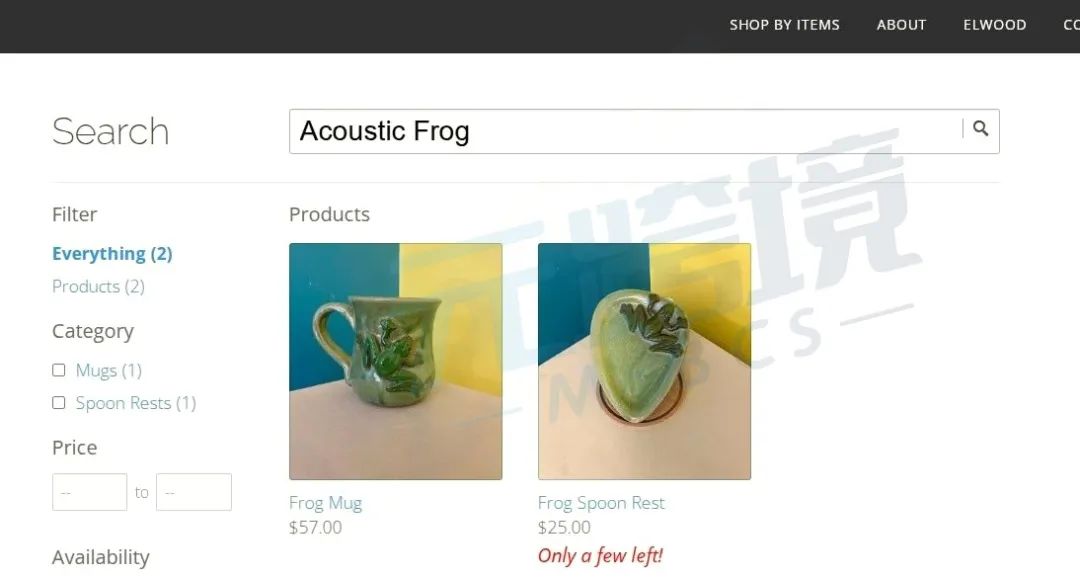Open the Shop By Items menu

785,25
